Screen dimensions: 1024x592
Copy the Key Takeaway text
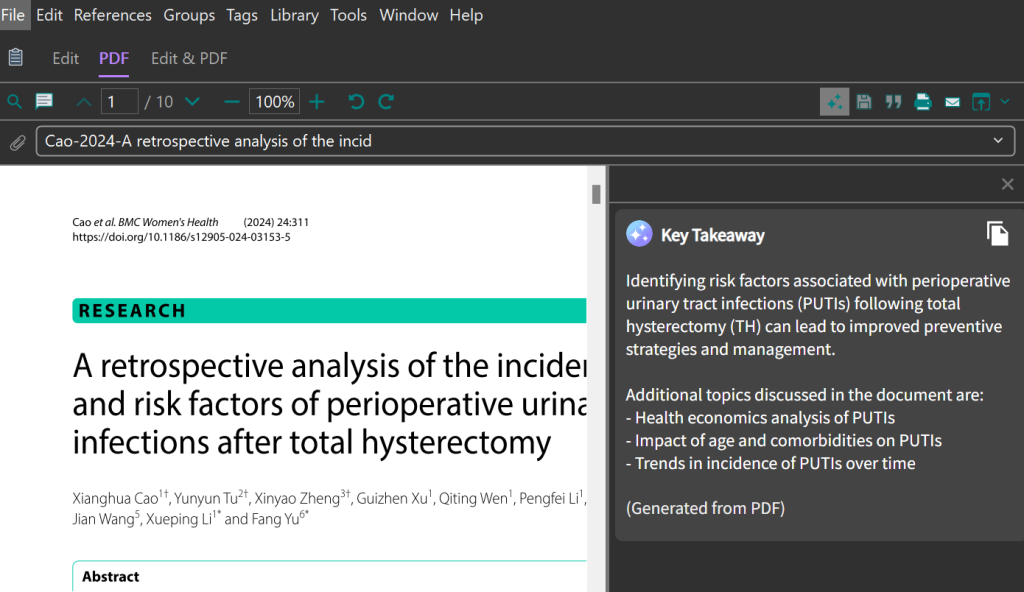click(x=997, y=233)
